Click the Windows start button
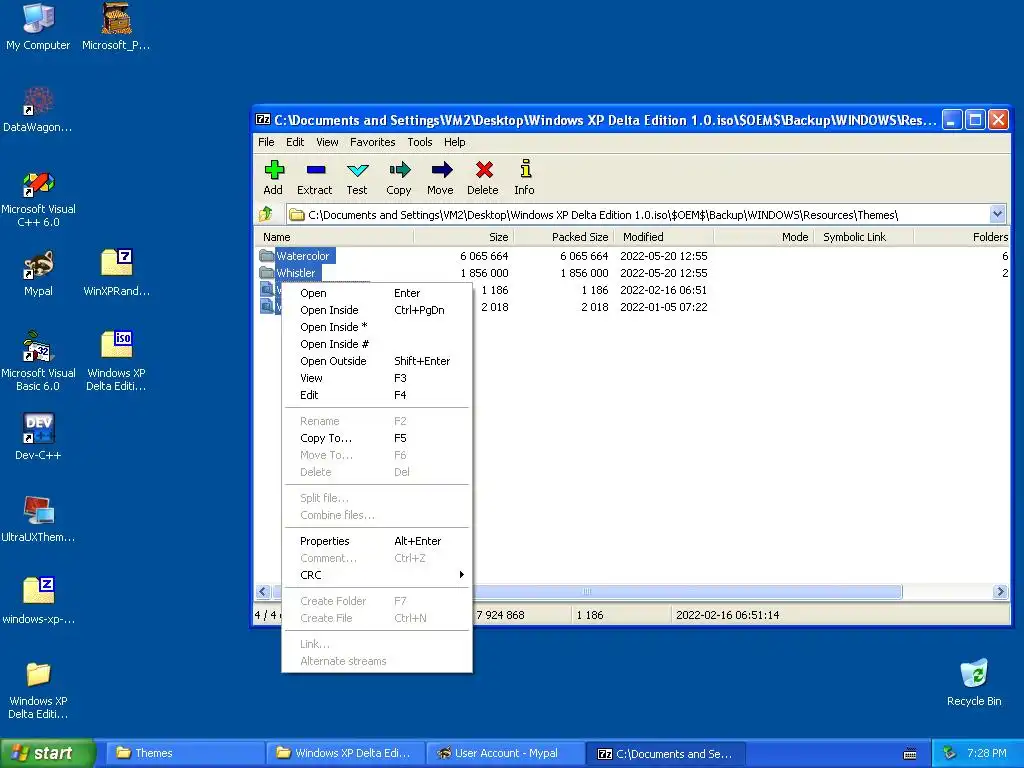Viewport: 1024px width, 768px height. (48, 753)
